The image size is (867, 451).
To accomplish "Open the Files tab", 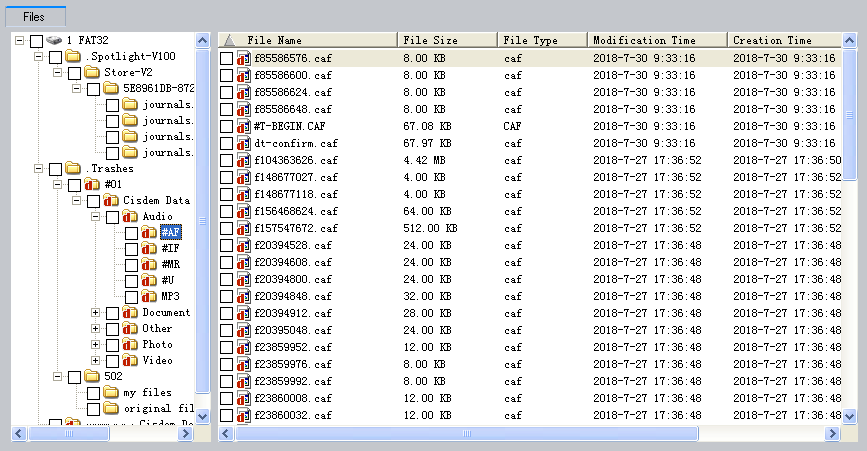I will coord(35,17).
